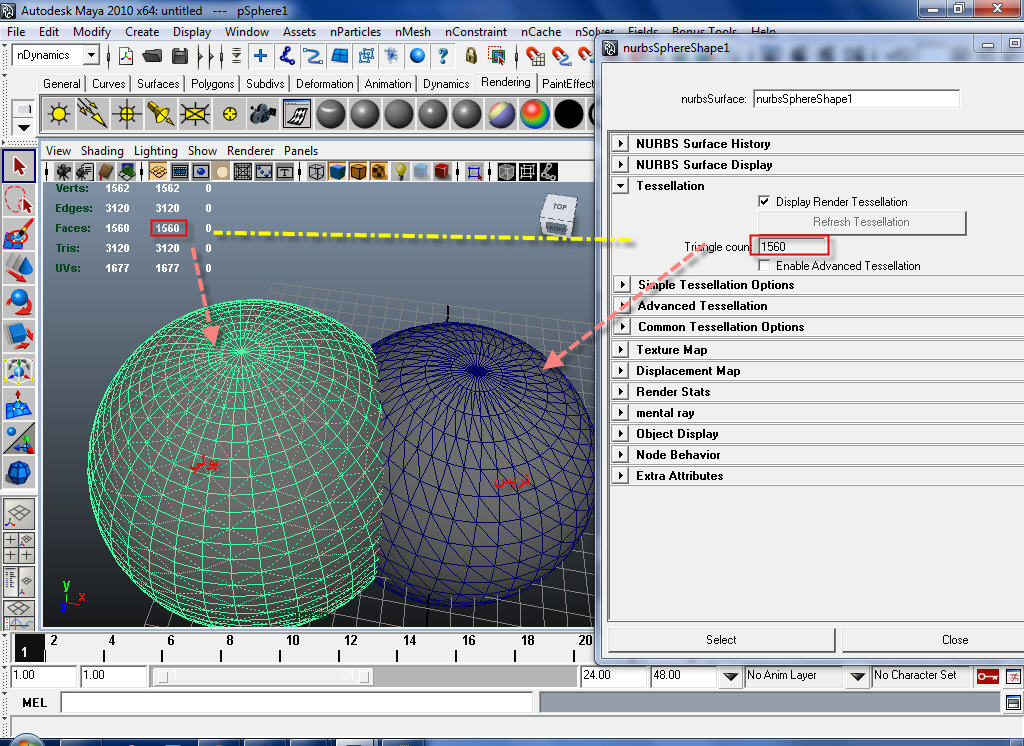Open a scene with the folder icon
The width and height of the screenshot is (1024, 746).
pyautogui.click(x=152, y=56)
